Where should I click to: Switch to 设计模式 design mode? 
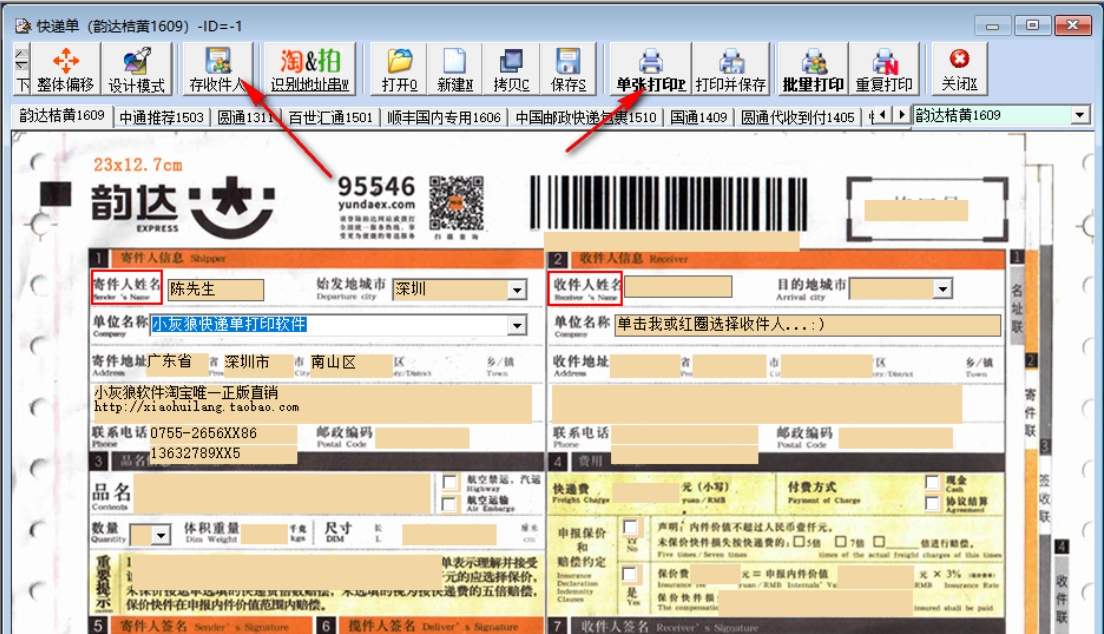pyautogui.click(x=137, y=70)
